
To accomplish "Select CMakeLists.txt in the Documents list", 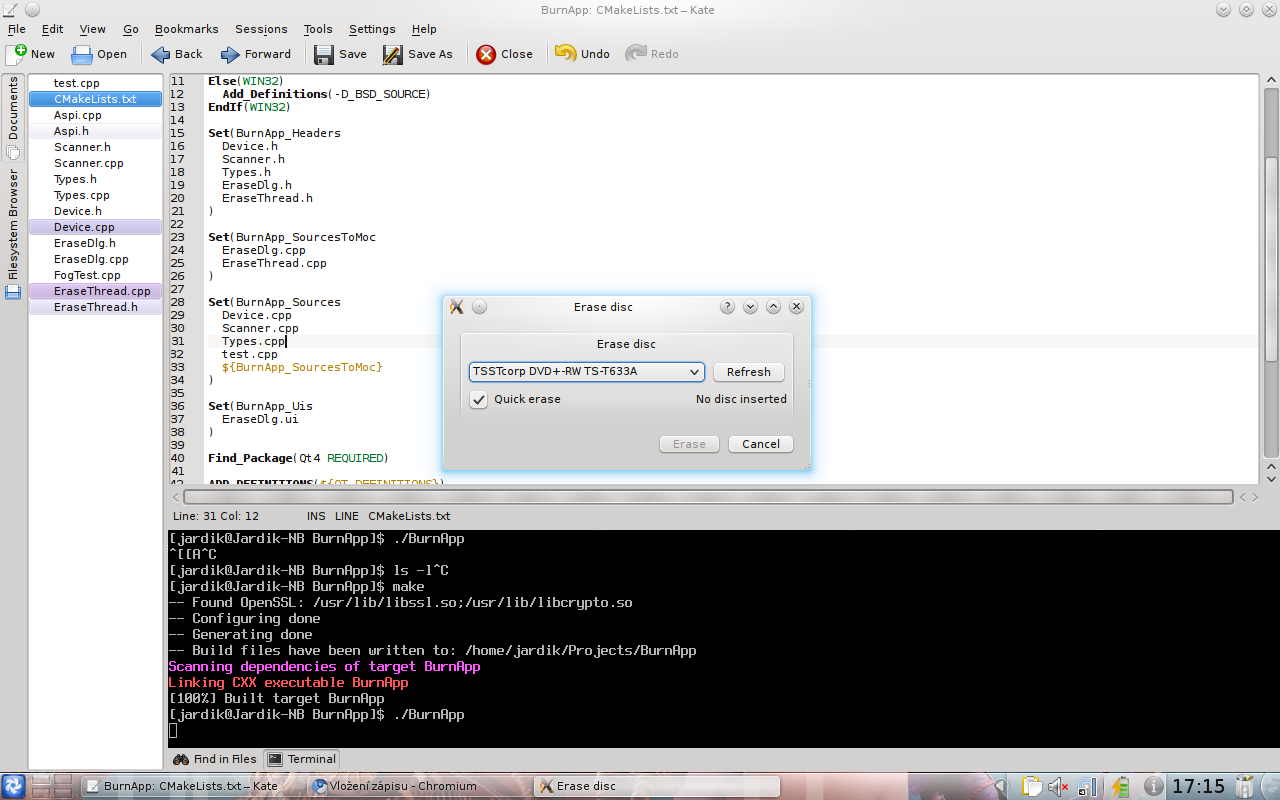I will 95,99.
